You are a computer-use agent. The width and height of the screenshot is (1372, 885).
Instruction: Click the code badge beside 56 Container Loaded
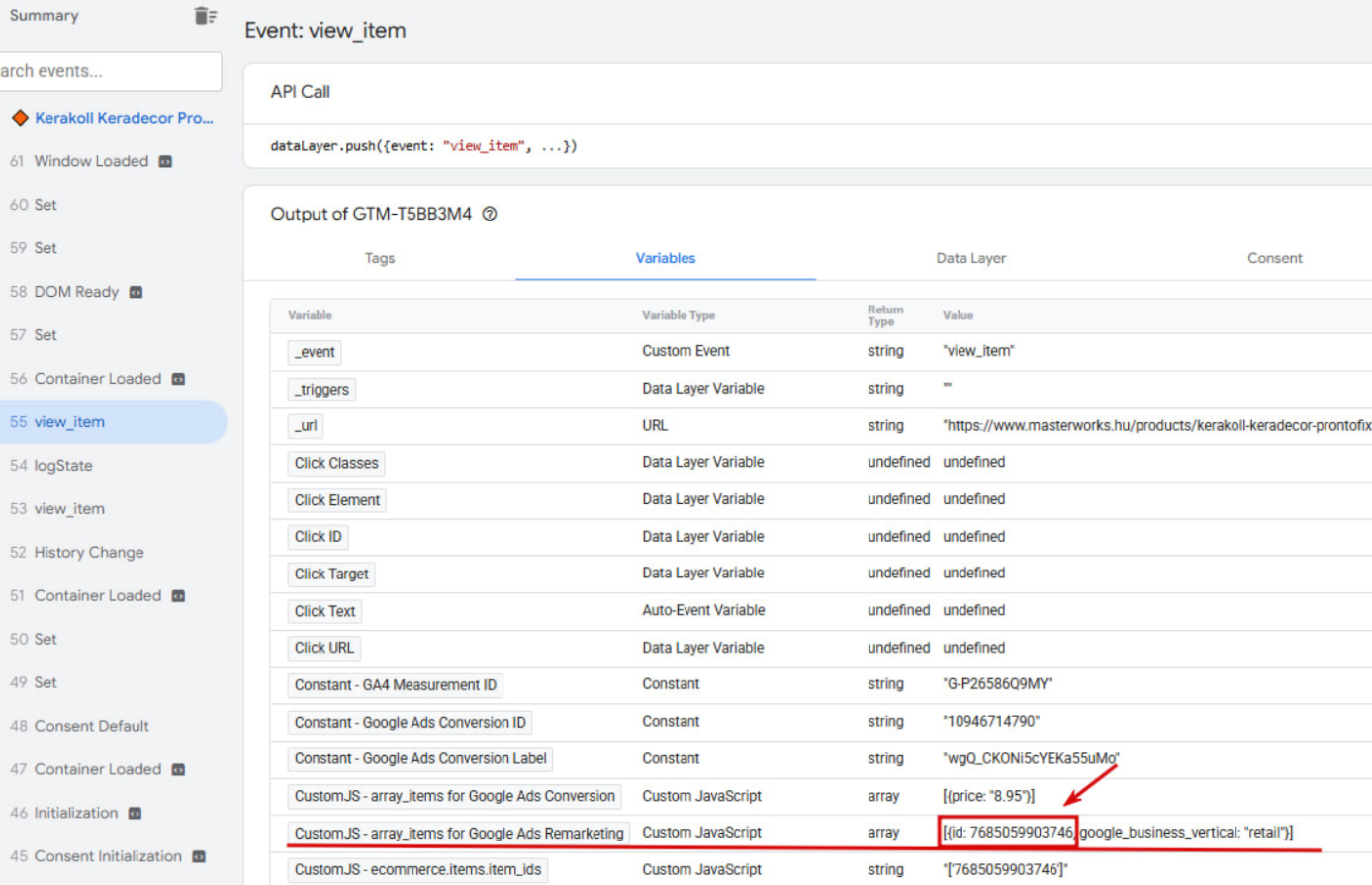pos(178,379)
